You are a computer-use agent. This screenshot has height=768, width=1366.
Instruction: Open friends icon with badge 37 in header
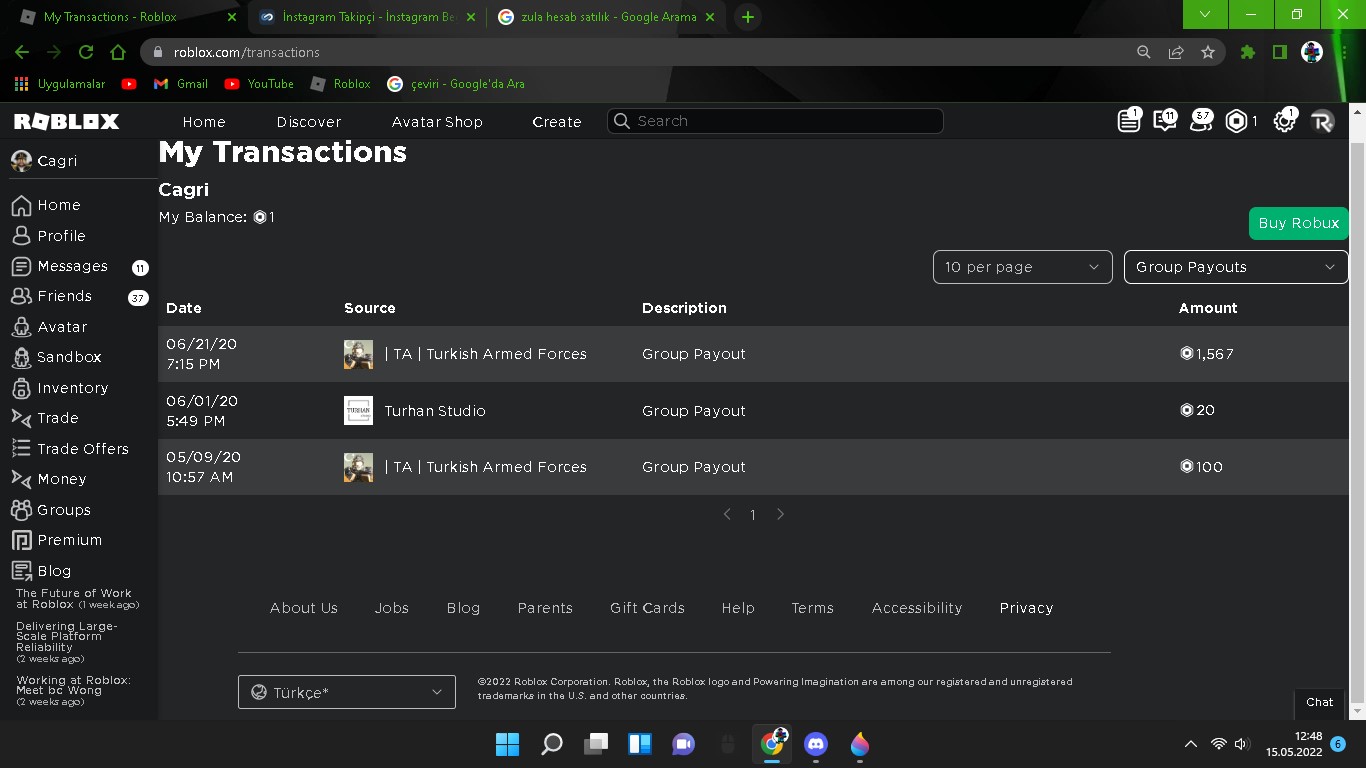(x=1201, y=121)
